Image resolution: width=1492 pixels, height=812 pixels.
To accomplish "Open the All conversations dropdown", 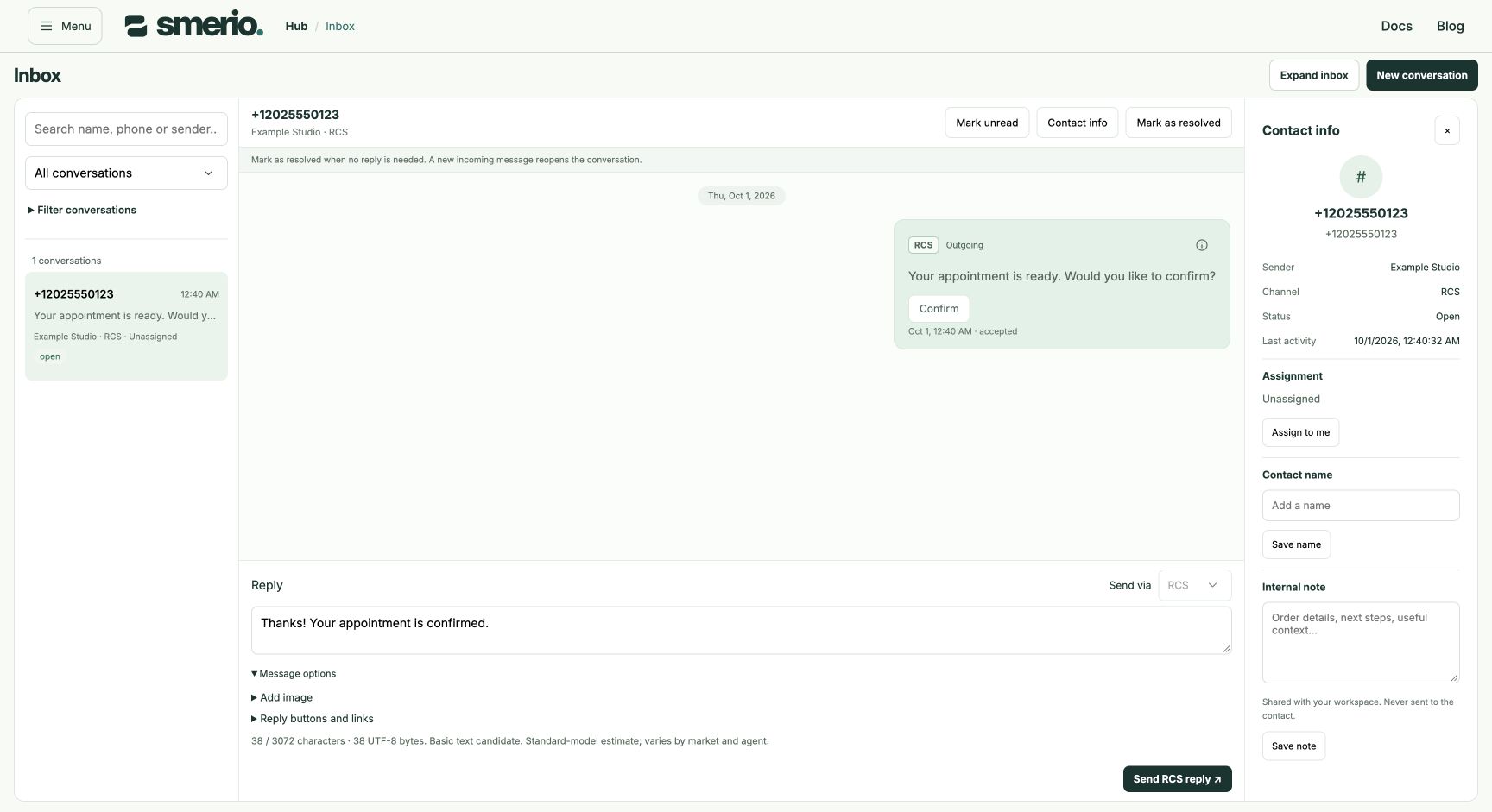I will [126, 173].
